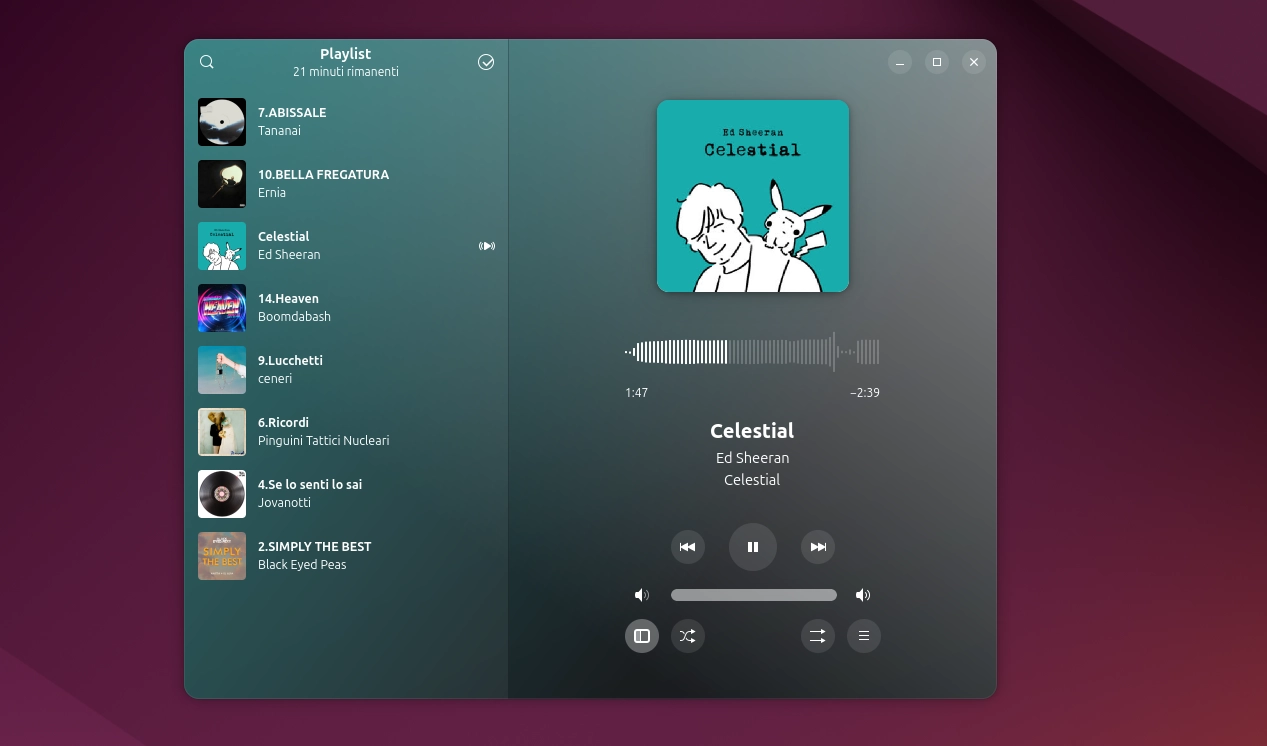Maximize the music player window
The height and width of the screenshot is (746, 1267).
click(x=937, y=62)
